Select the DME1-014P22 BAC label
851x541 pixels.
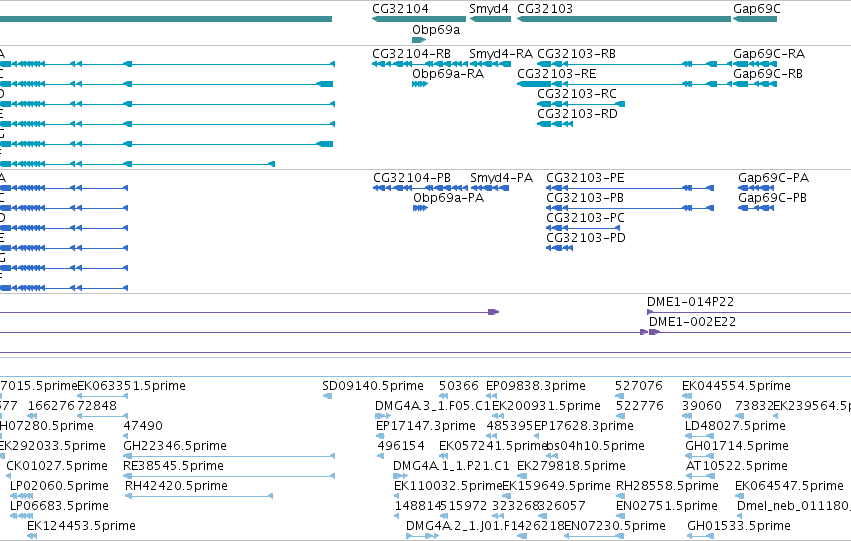click(690, 302)
